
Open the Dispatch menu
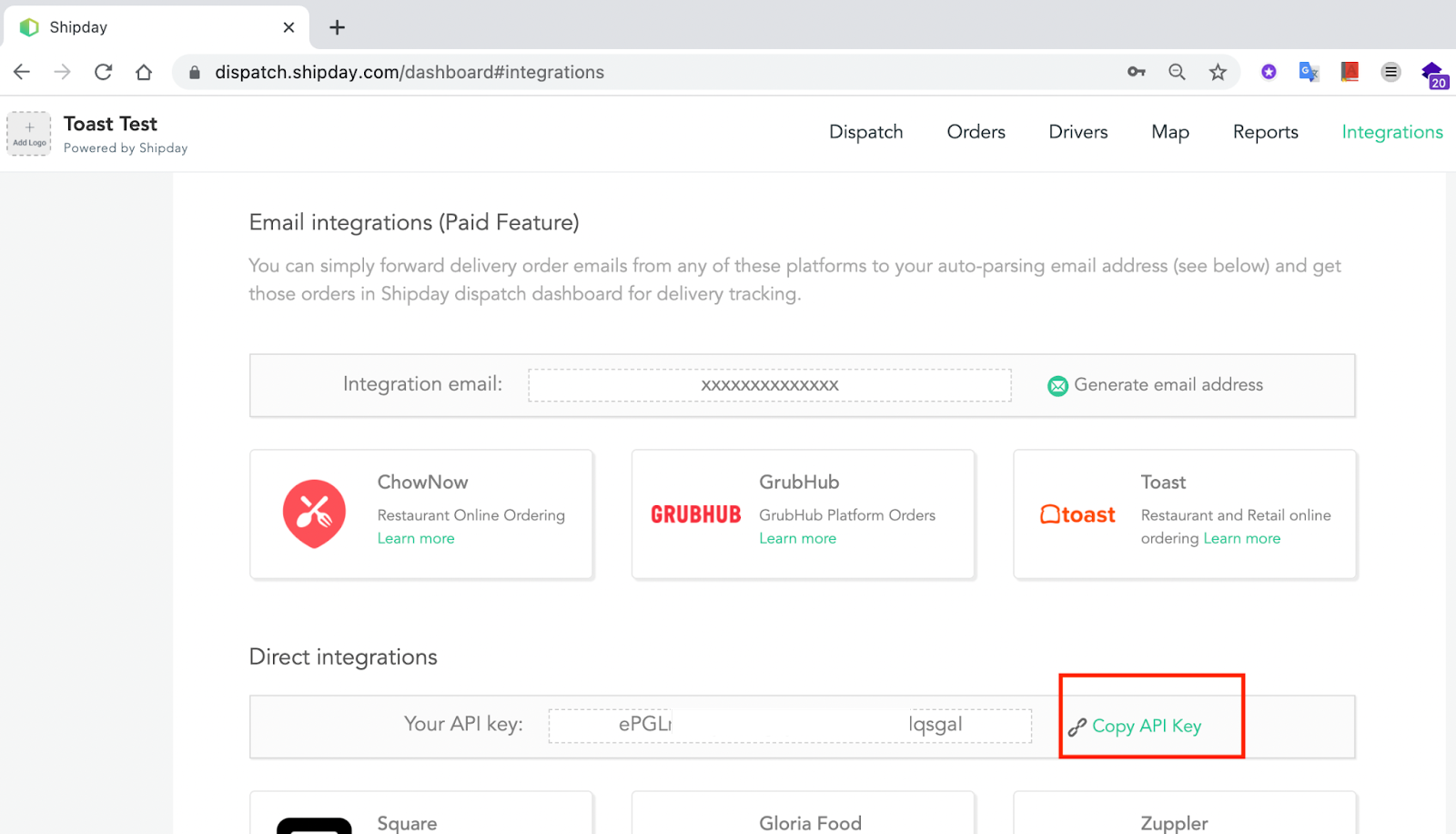click(866, 132)
